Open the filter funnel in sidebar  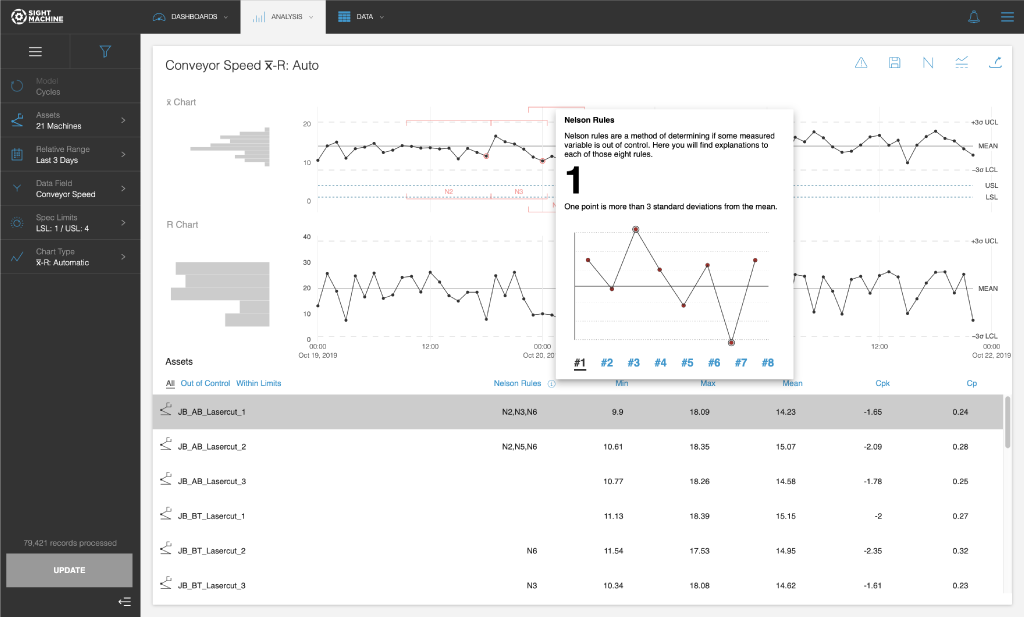tap(104, 51)
